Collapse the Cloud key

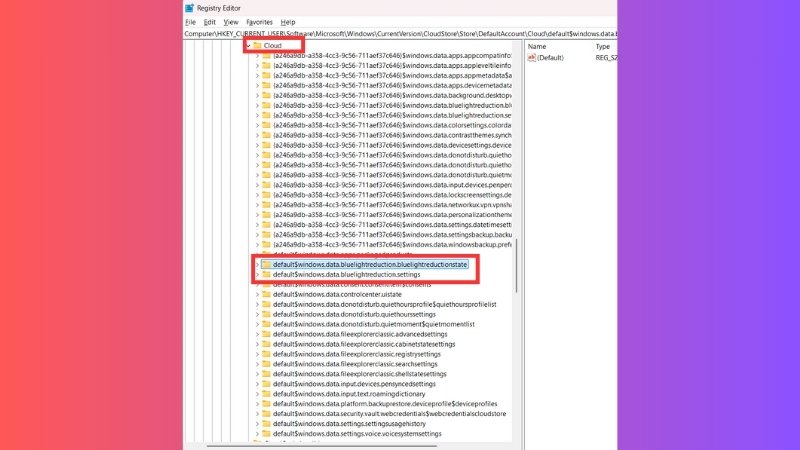click(248, 45)
